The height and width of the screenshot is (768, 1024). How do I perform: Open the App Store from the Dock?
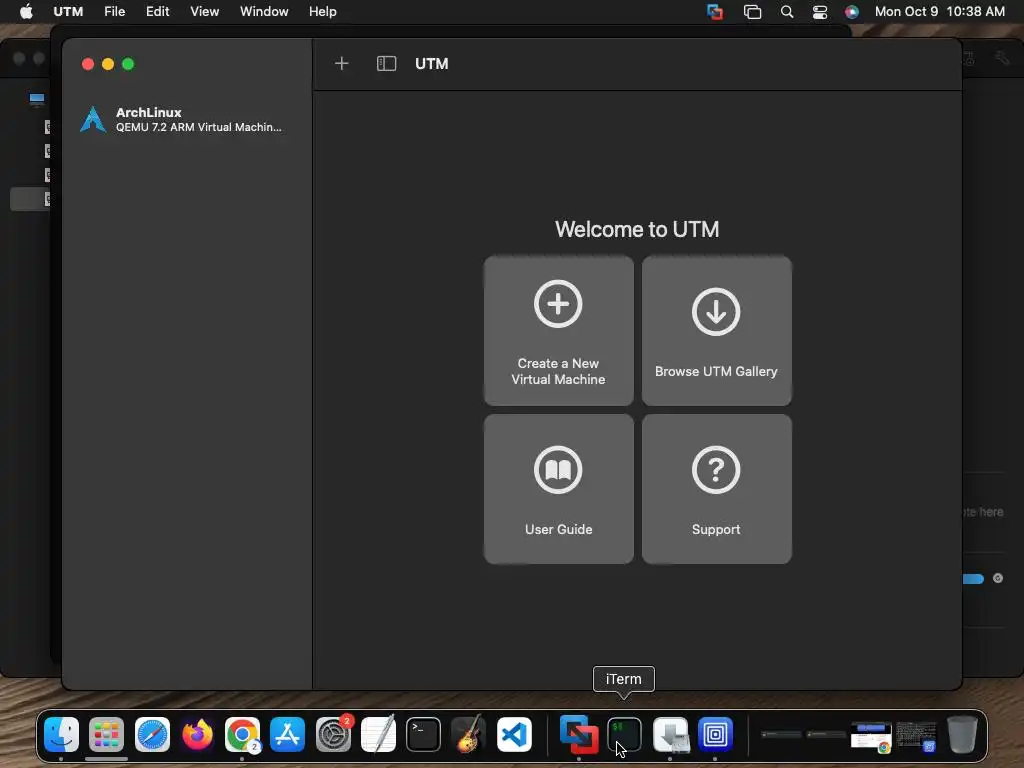[287, 735]
